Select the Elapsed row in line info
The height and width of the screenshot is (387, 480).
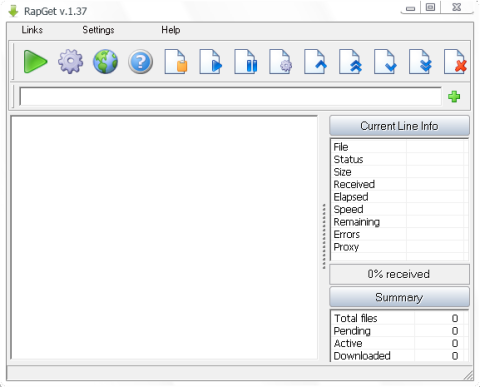399,197
